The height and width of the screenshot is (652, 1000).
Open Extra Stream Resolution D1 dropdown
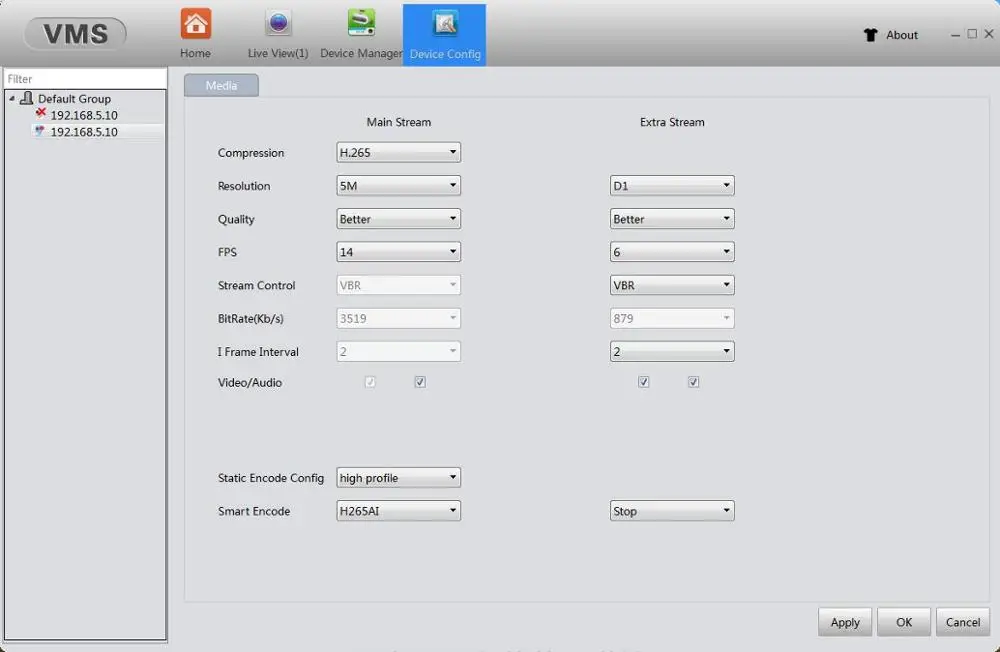click(x=672, y=186)
